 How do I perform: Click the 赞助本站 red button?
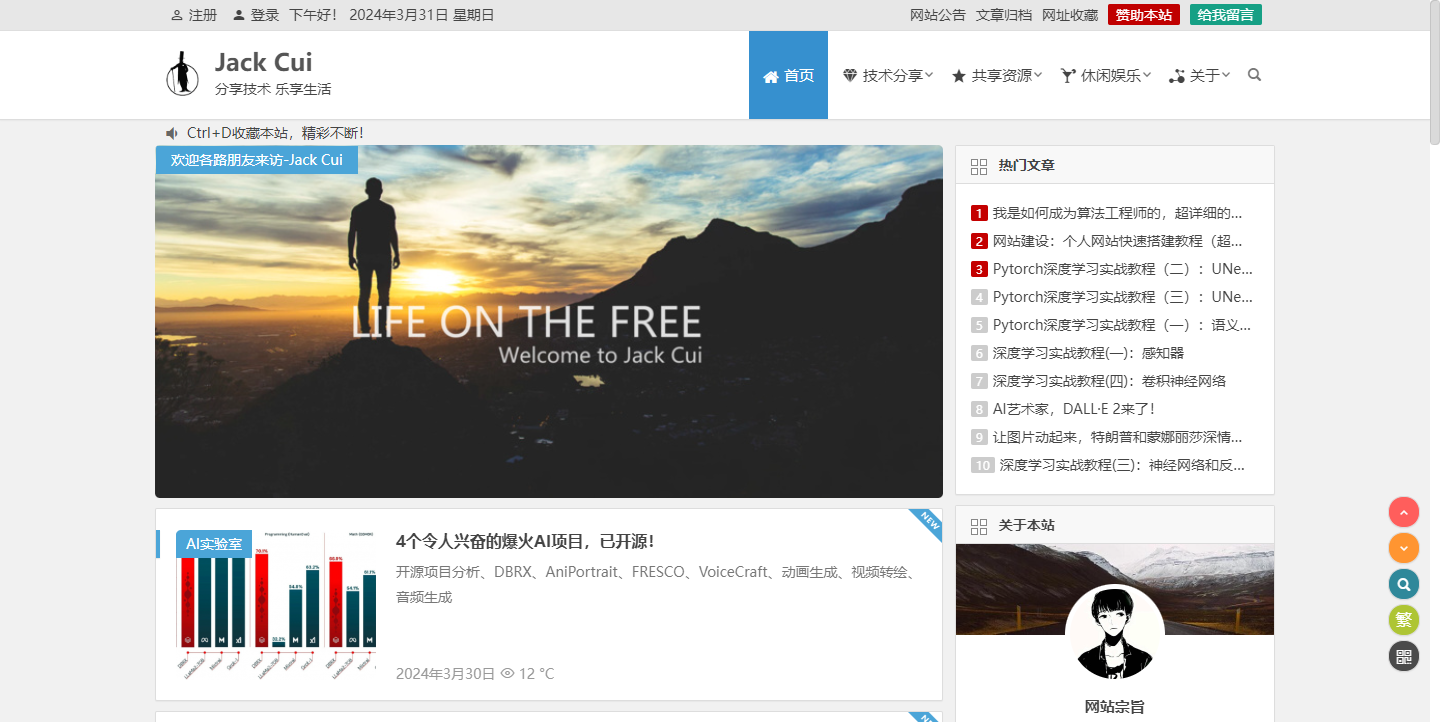tap(1144, 15)
